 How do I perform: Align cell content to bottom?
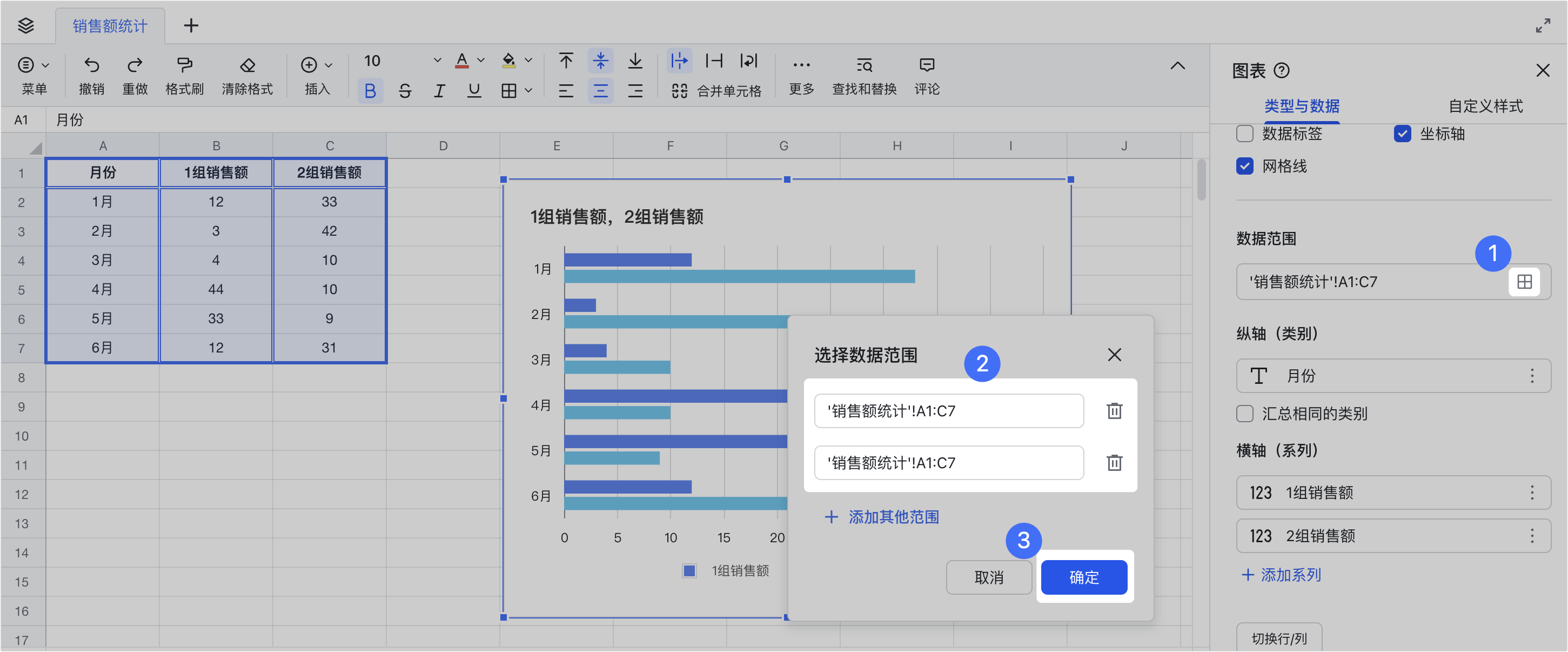635,60
